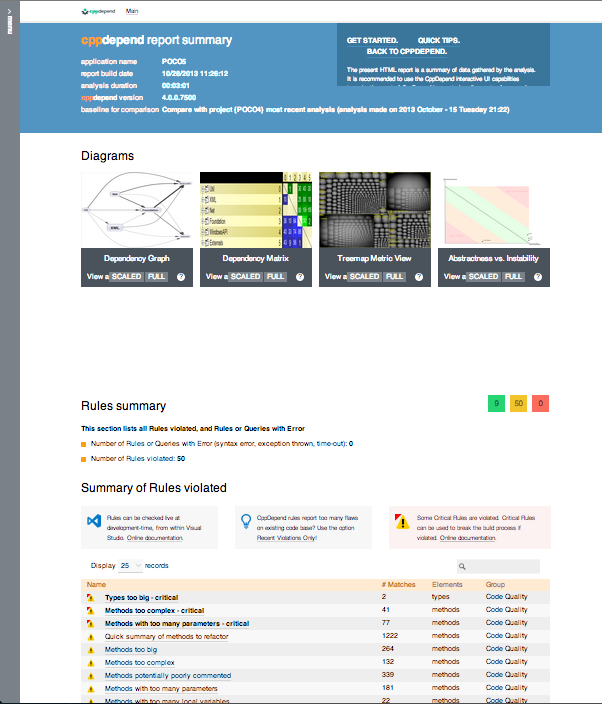Click critical icon beside Types too big
This screenshot has width=602, height=704.
pos(91,598)
